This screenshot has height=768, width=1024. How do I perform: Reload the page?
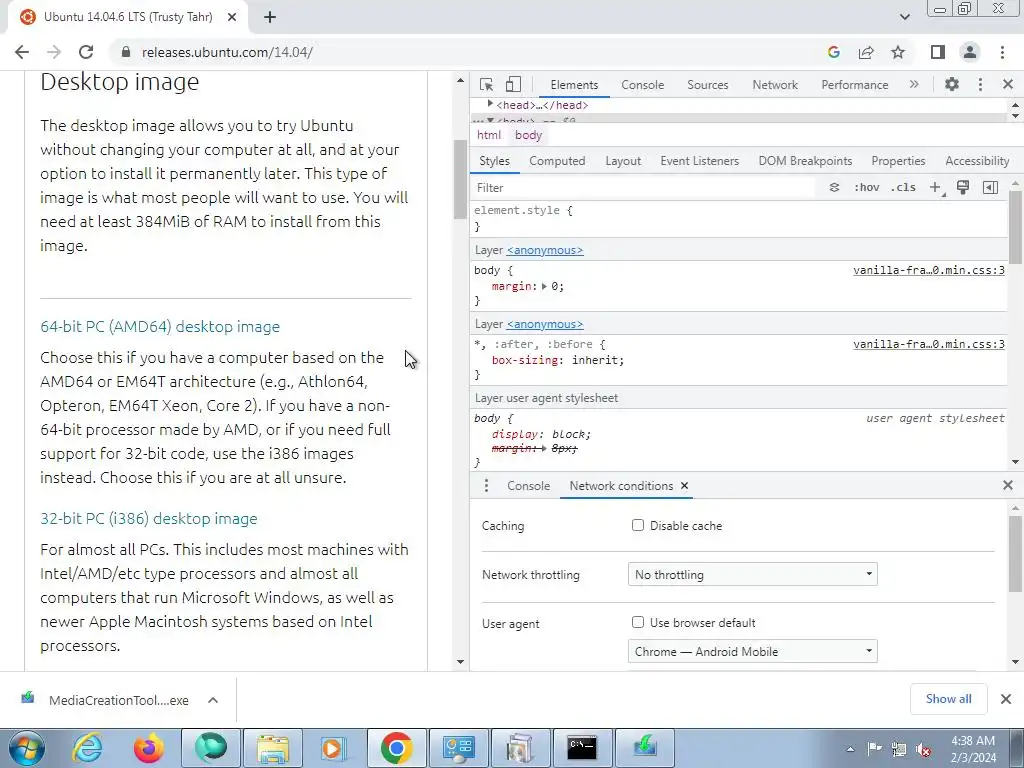pyautogui.click(x=86, y=52)
